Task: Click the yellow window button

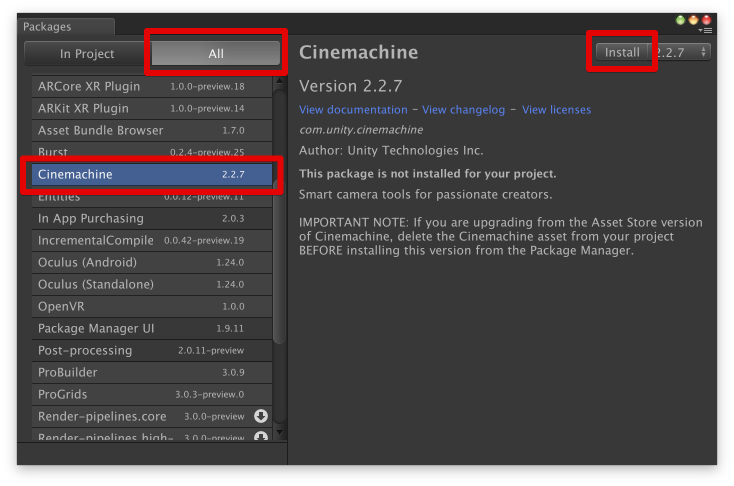Action: click(x=693, y=20)
